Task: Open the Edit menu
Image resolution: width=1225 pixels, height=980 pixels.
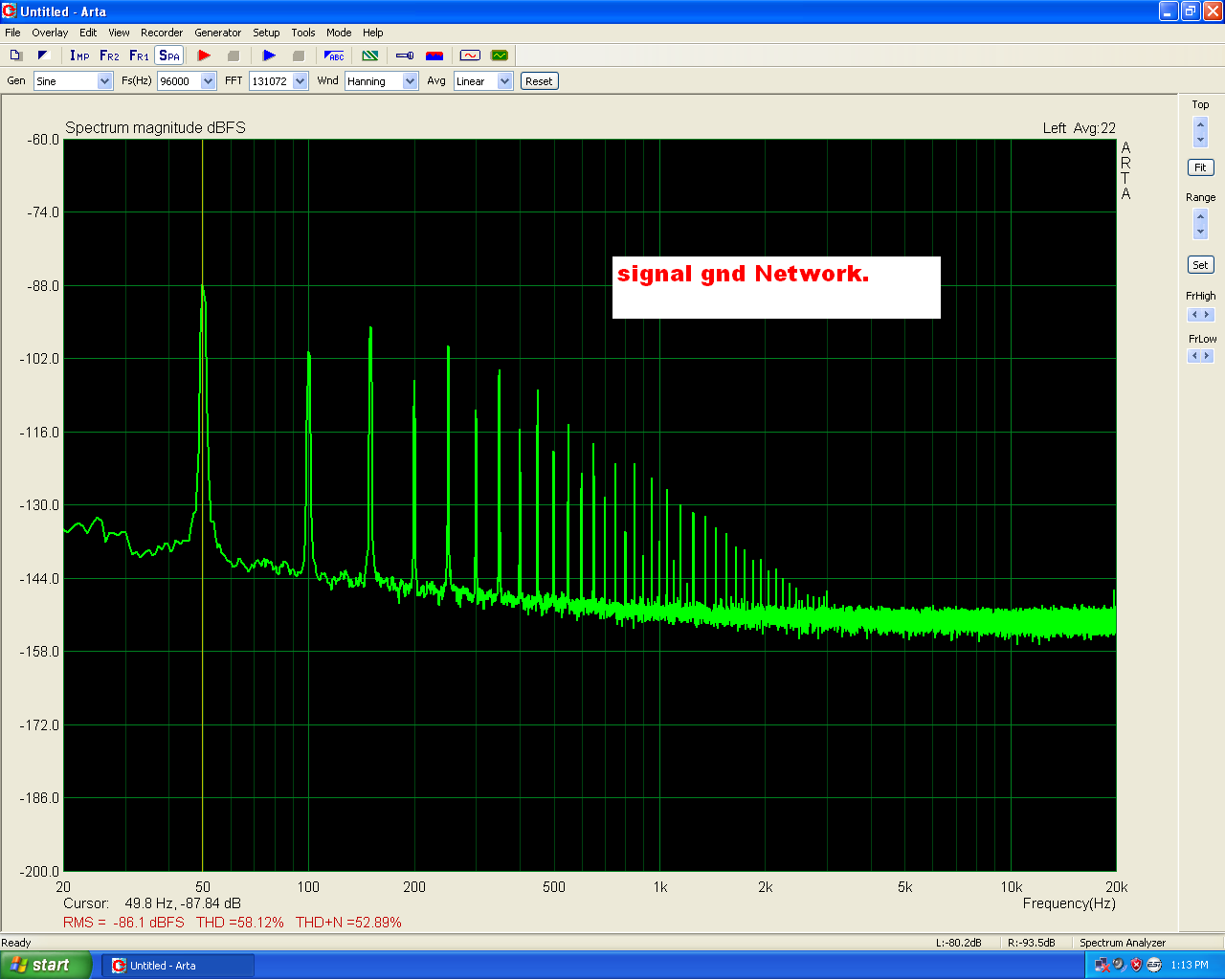Action: pos(88,33)
